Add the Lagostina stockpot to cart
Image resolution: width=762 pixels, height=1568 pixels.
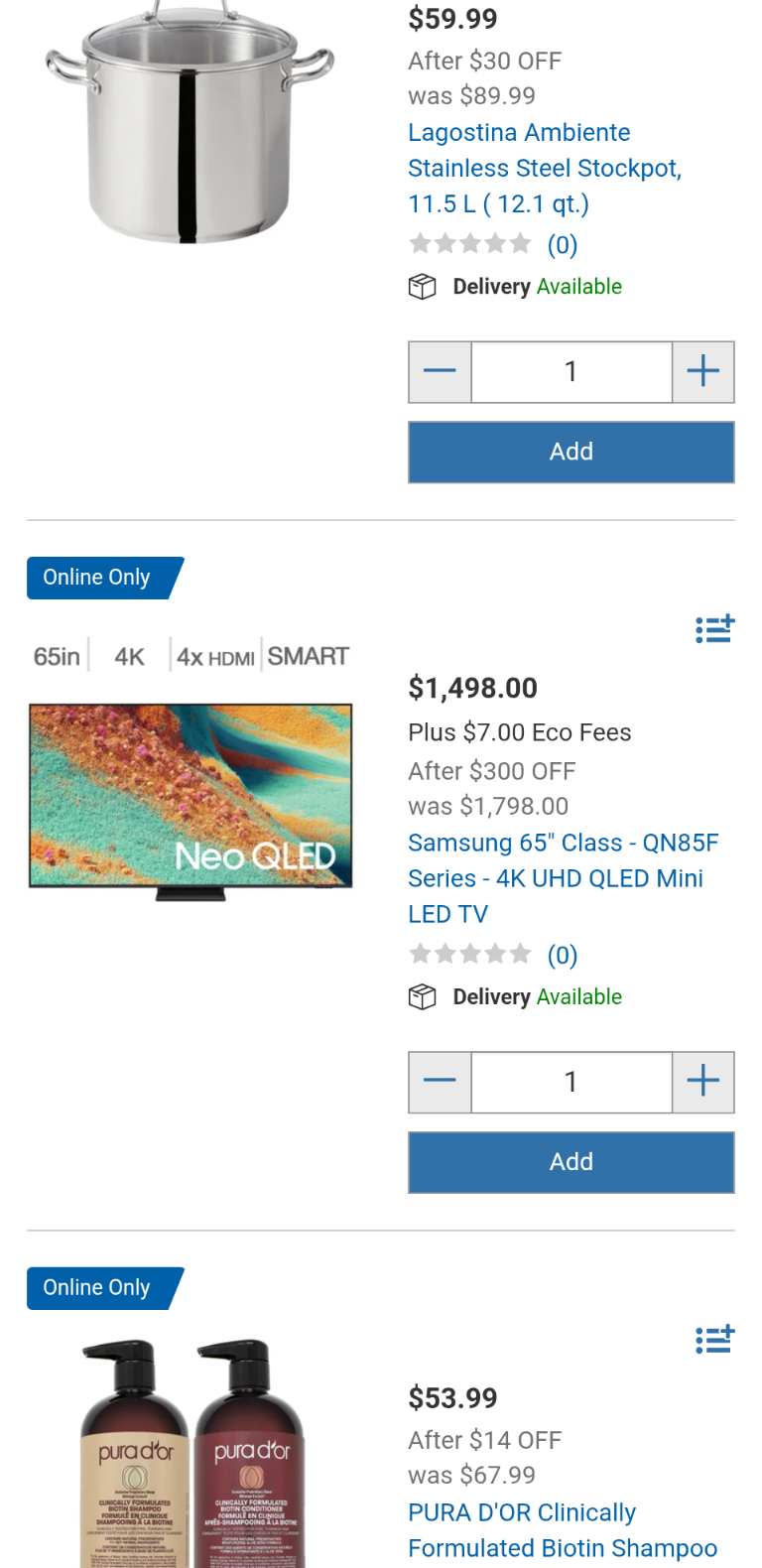point(571,453)
